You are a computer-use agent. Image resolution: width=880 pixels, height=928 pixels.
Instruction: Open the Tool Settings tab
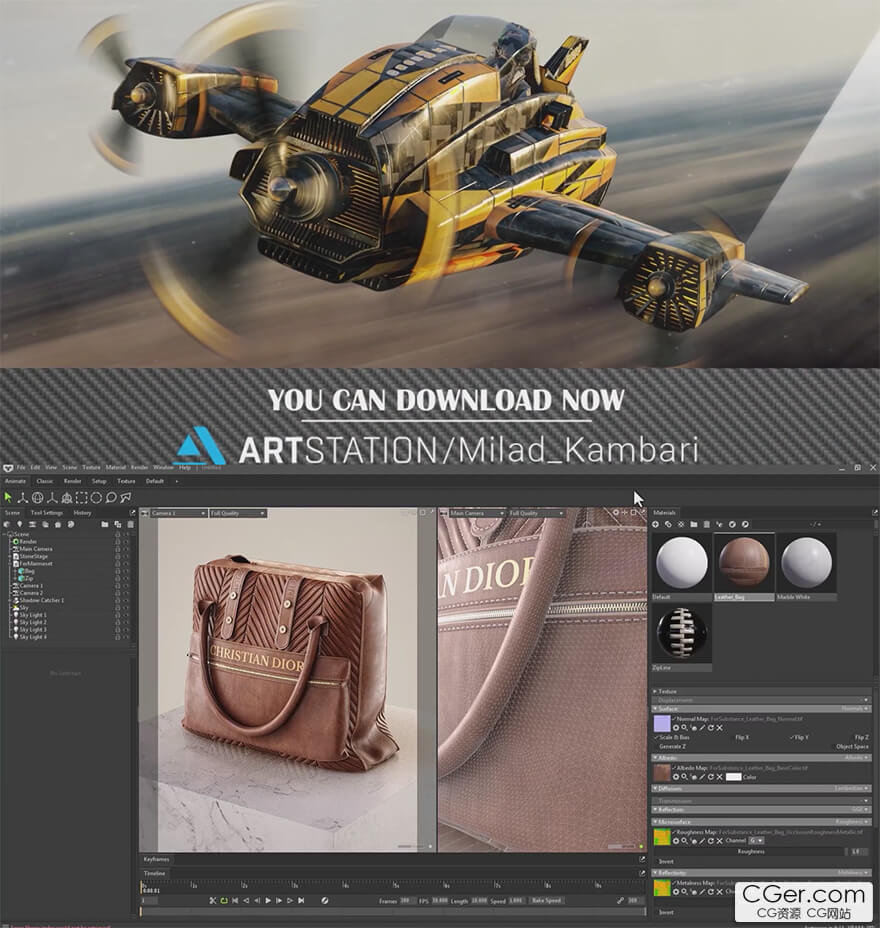pos(47,513)
